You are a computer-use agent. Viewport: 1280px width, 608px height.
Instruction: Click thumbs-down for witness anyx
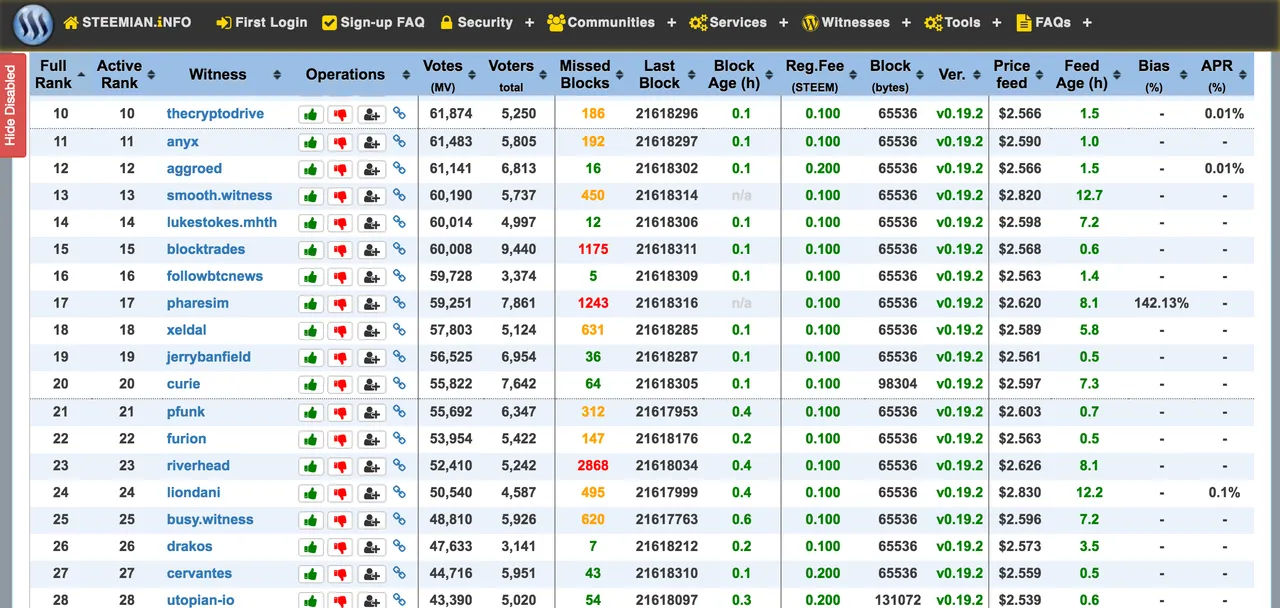[341, 142]
